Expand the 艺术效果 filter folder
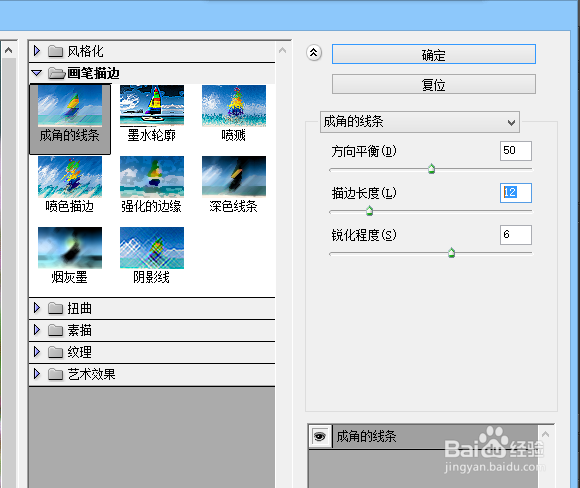This screenshot has width=580, height=488. tap(37, 374)
